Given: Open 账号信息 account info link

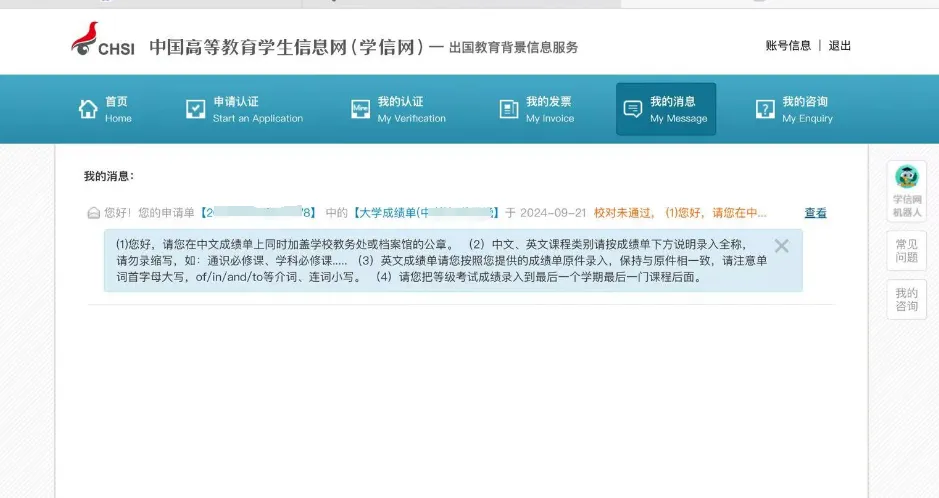Looking at the screenshot, I should point(788,45).
